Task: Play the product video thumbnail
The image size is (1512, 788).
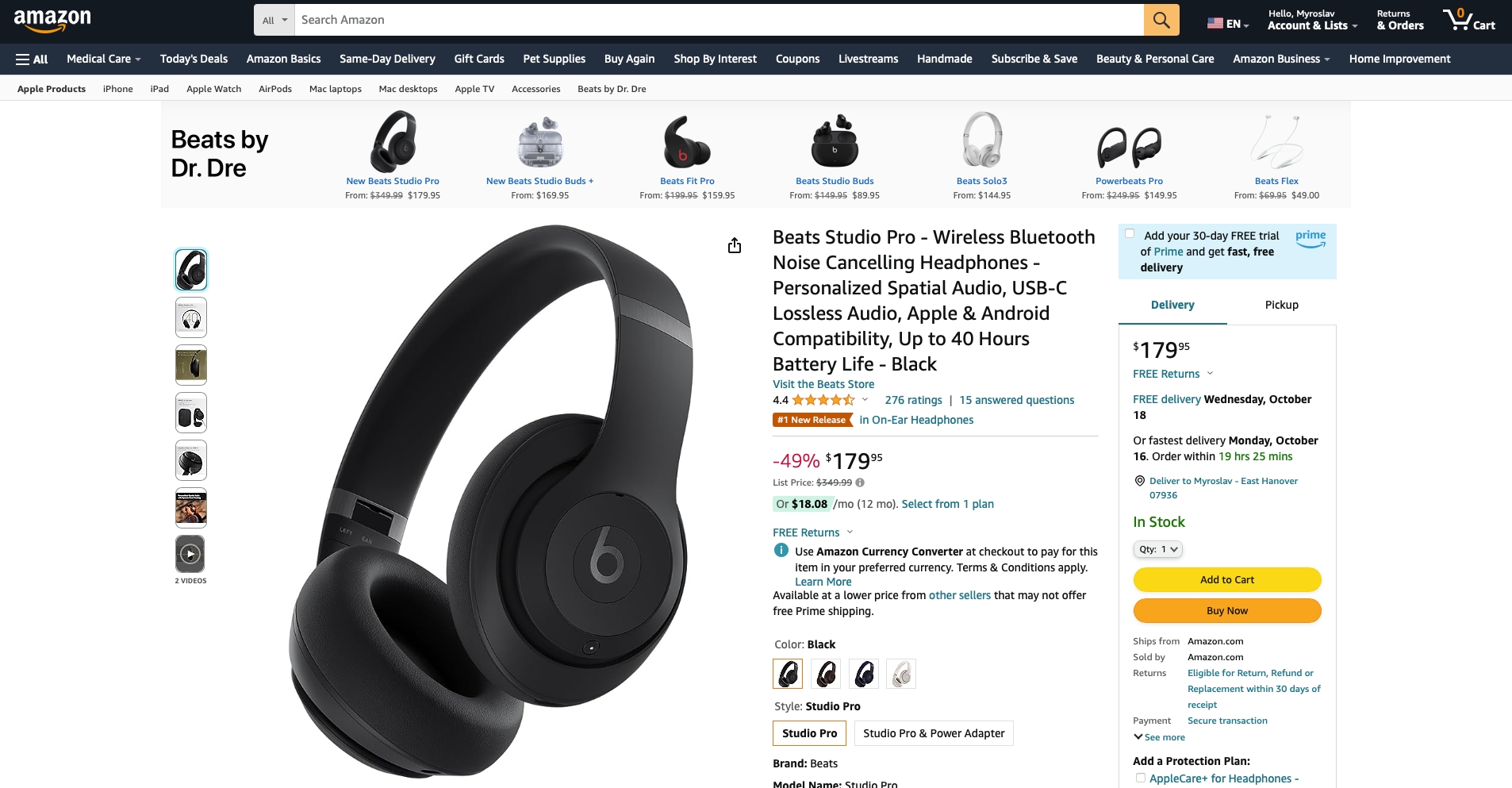Action: 190,554
